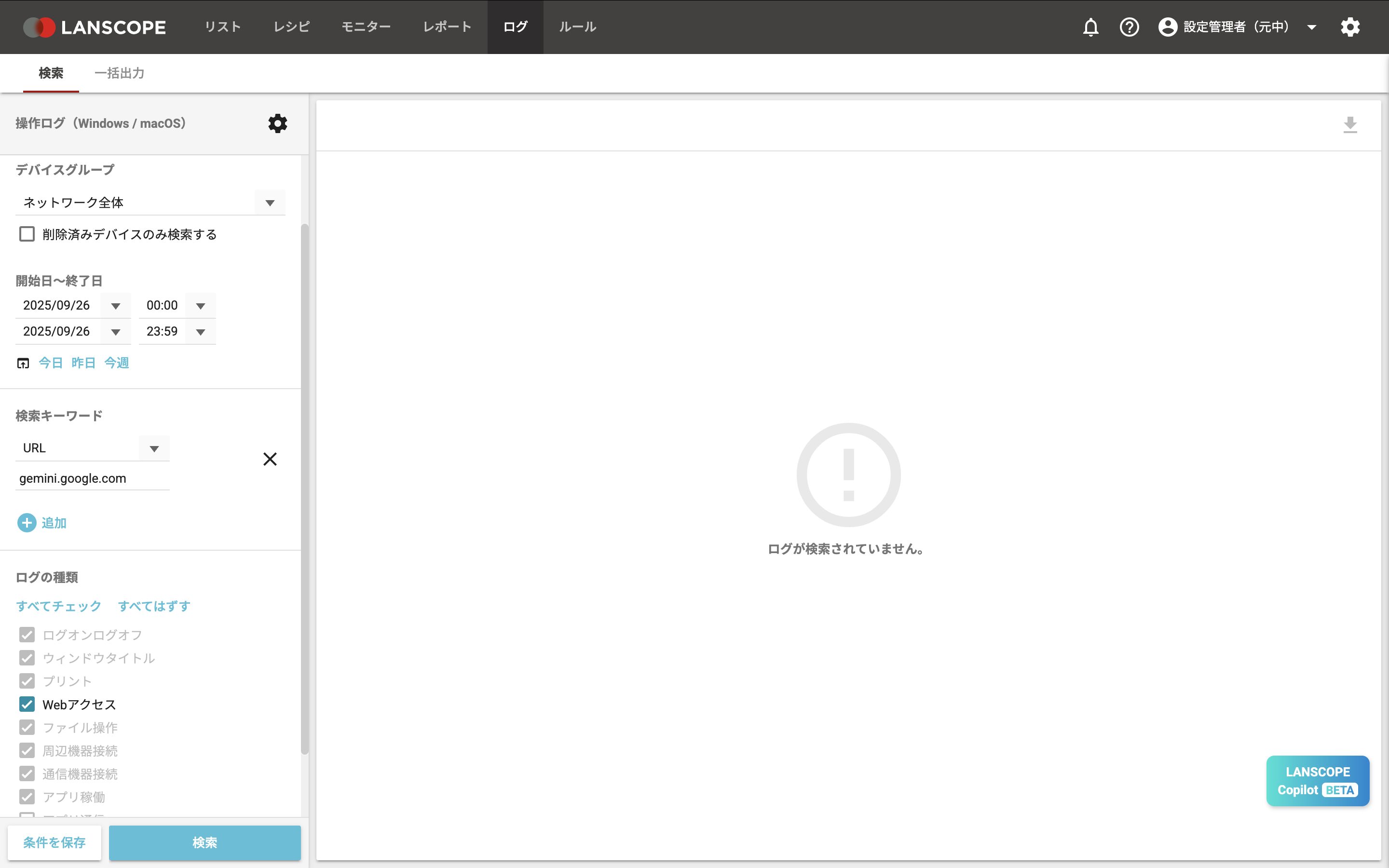Image resolution: width=1389 pixels, height=868 pixels.
Task: Click the user account avatar icon
Action: [1168, 27]
